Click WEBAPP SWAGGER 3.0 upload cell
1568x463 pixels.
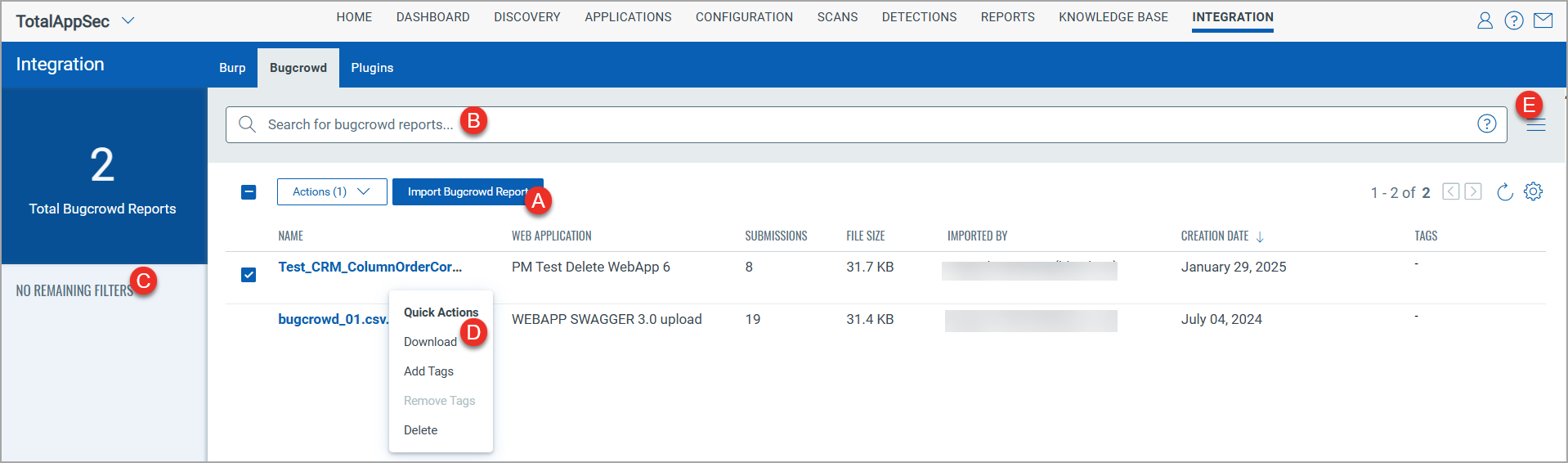click(607, 319)
